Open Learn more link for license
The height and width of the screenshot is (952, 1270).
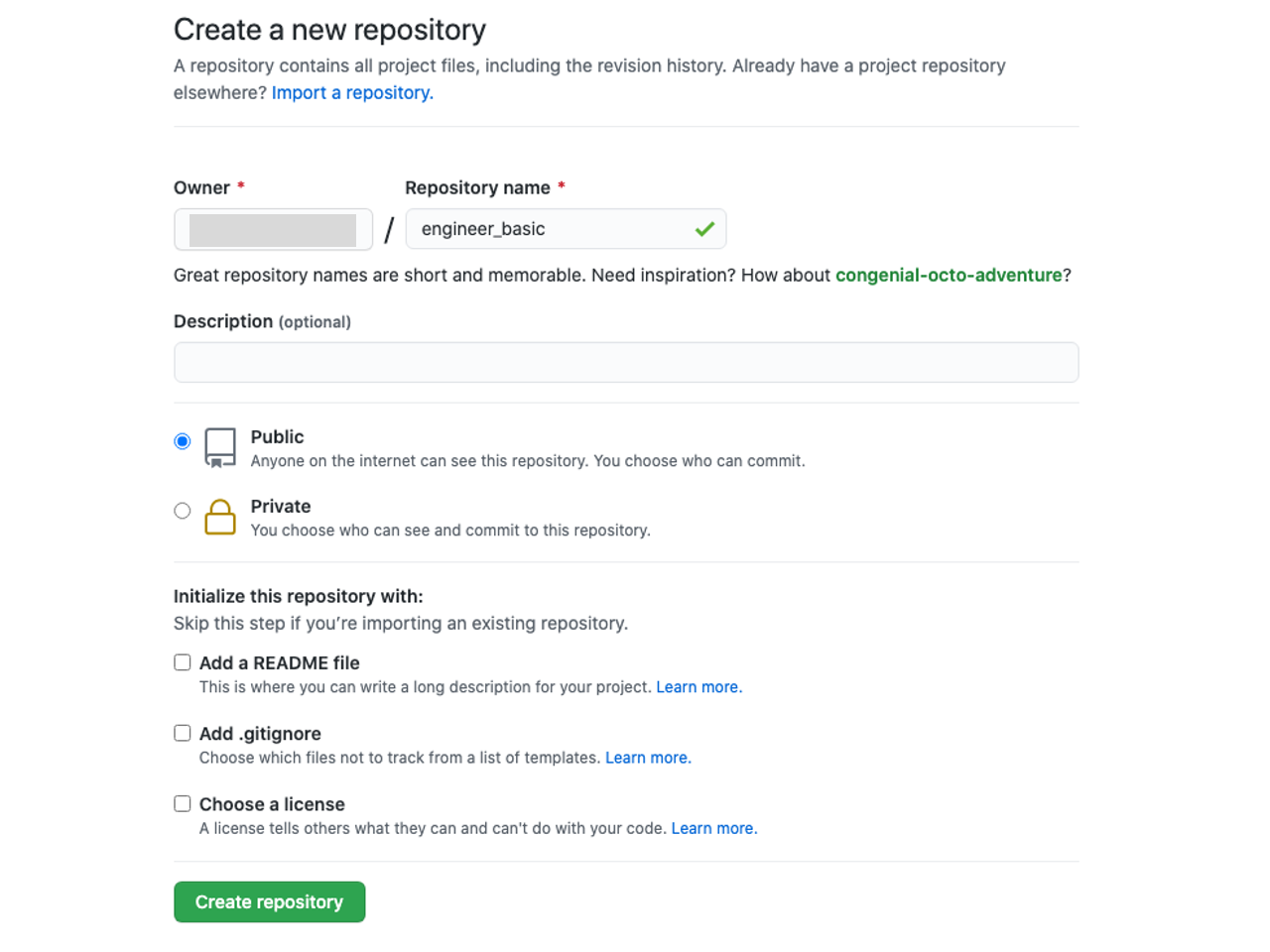point(714,828)
